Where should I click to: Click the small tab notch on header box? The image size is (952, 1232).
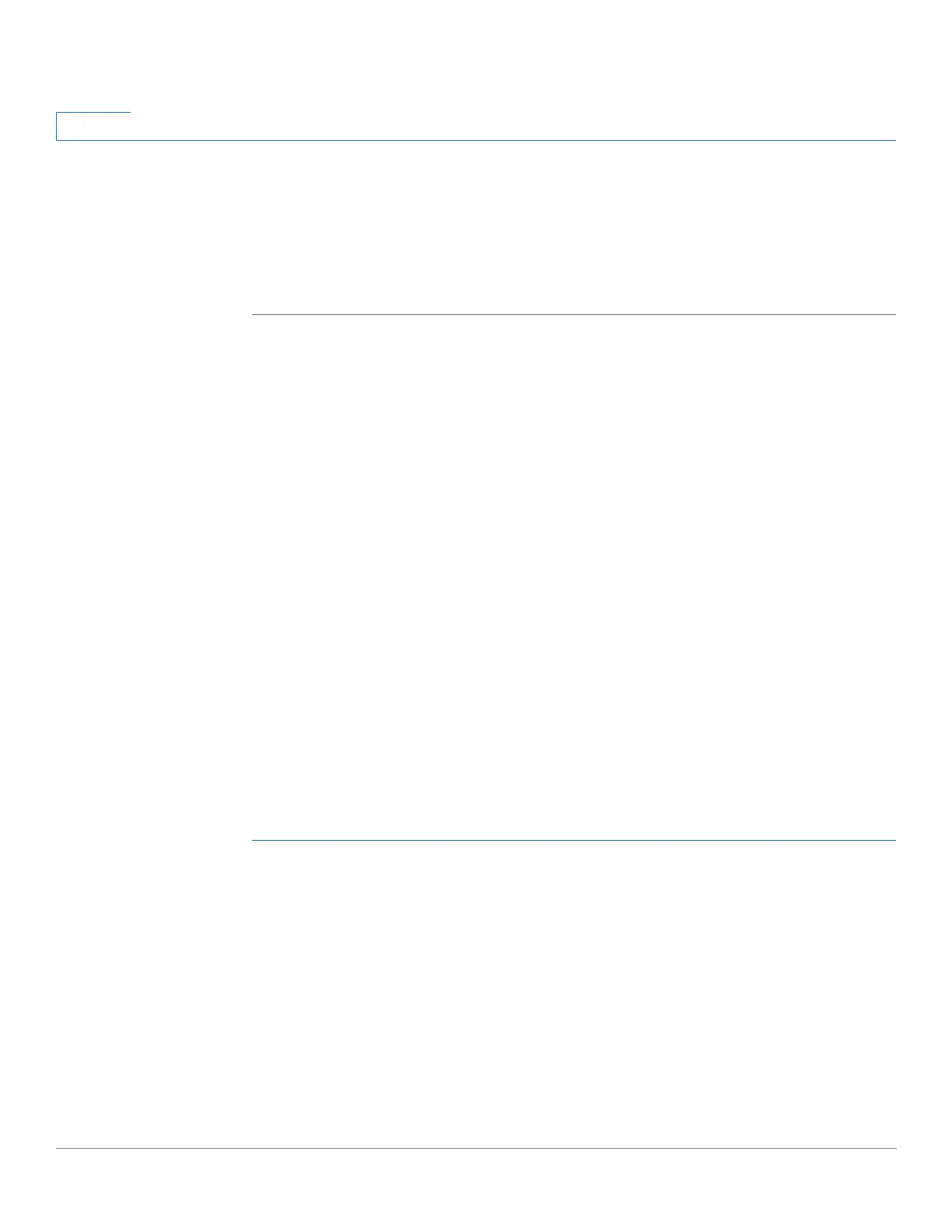point(93,113)
